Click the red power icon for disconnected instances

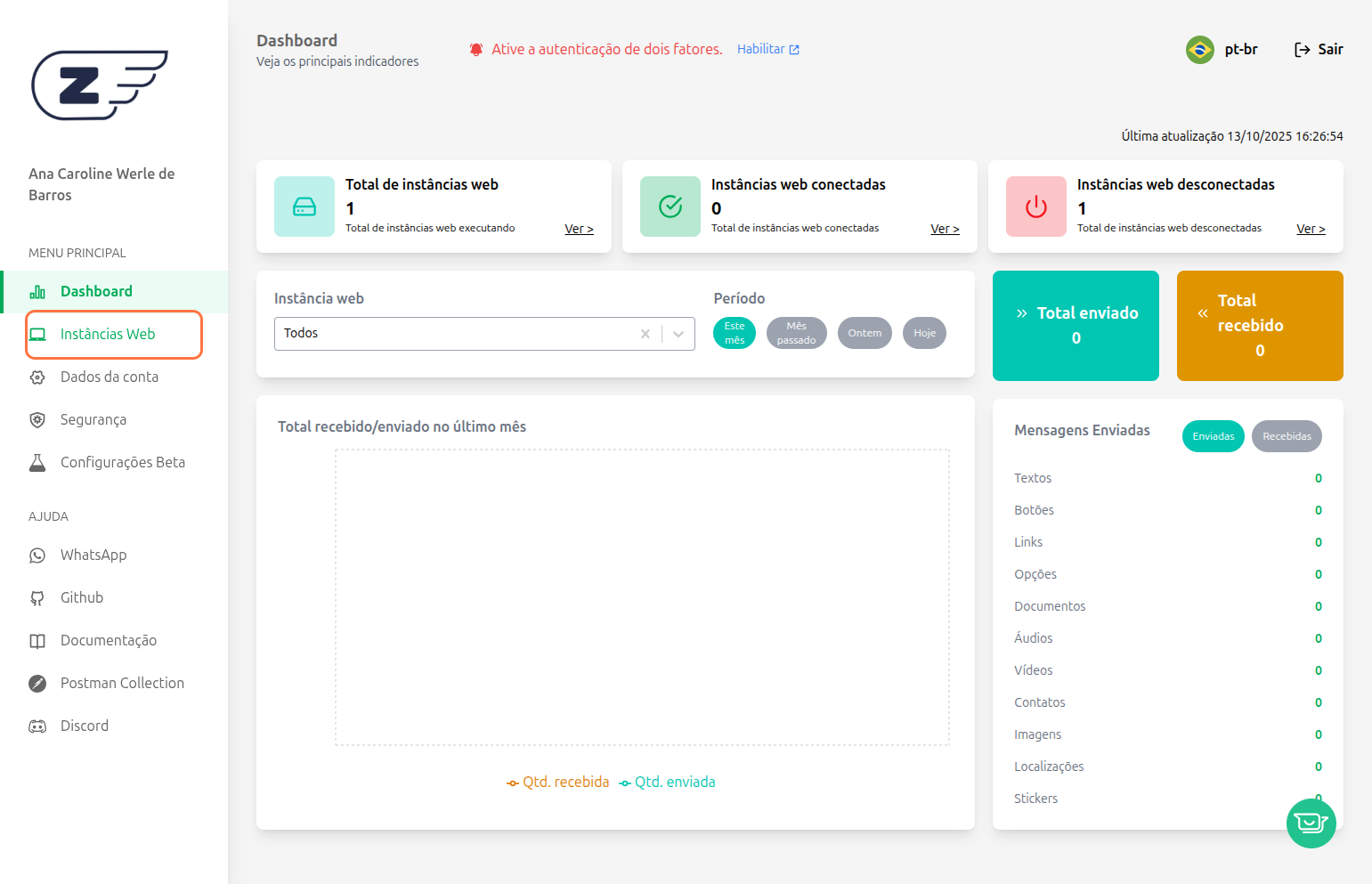click(x=1035, y=207)
